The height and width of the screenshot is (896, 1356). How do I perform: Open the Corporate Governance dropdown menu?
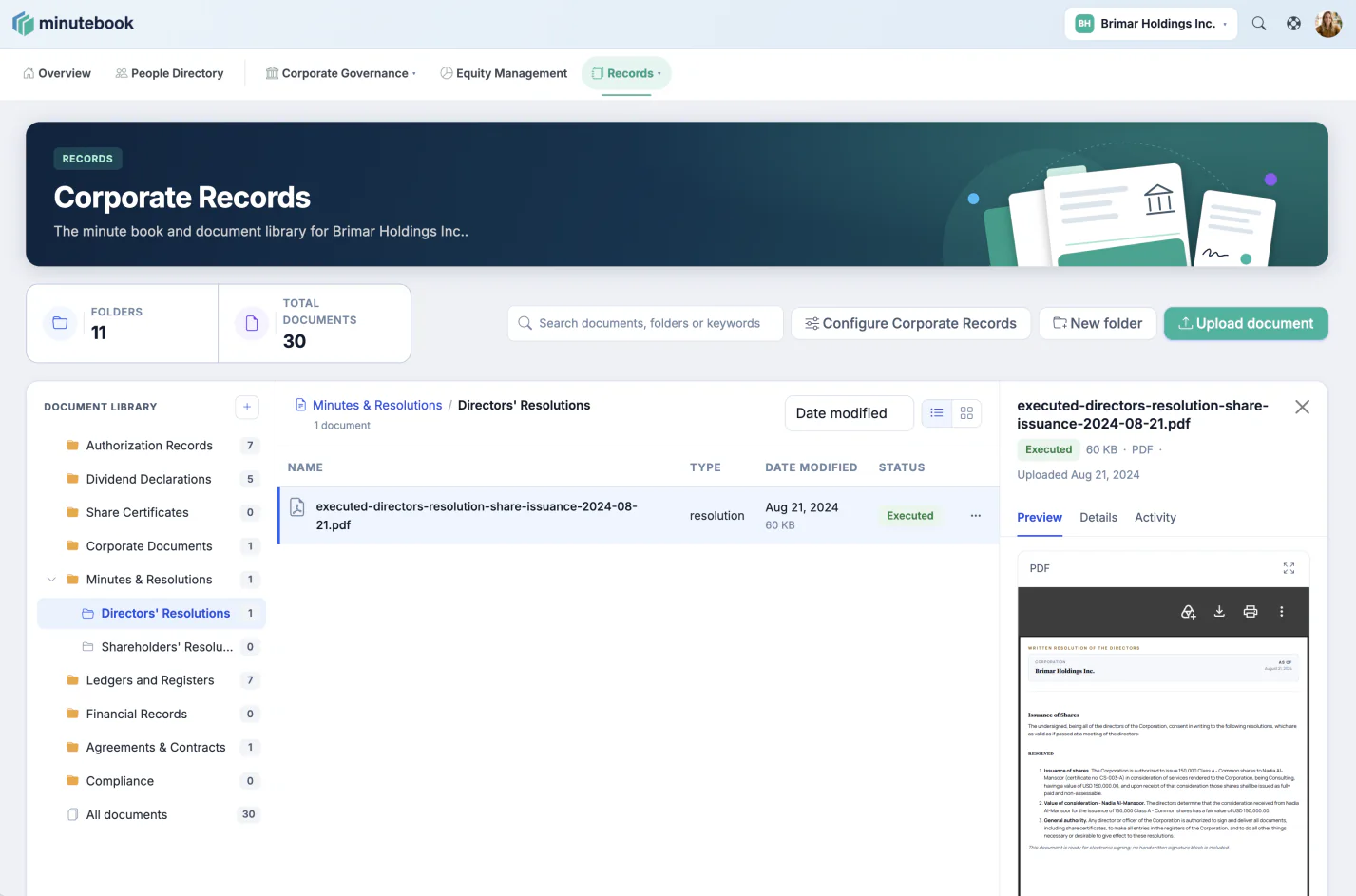pos(340,73)
